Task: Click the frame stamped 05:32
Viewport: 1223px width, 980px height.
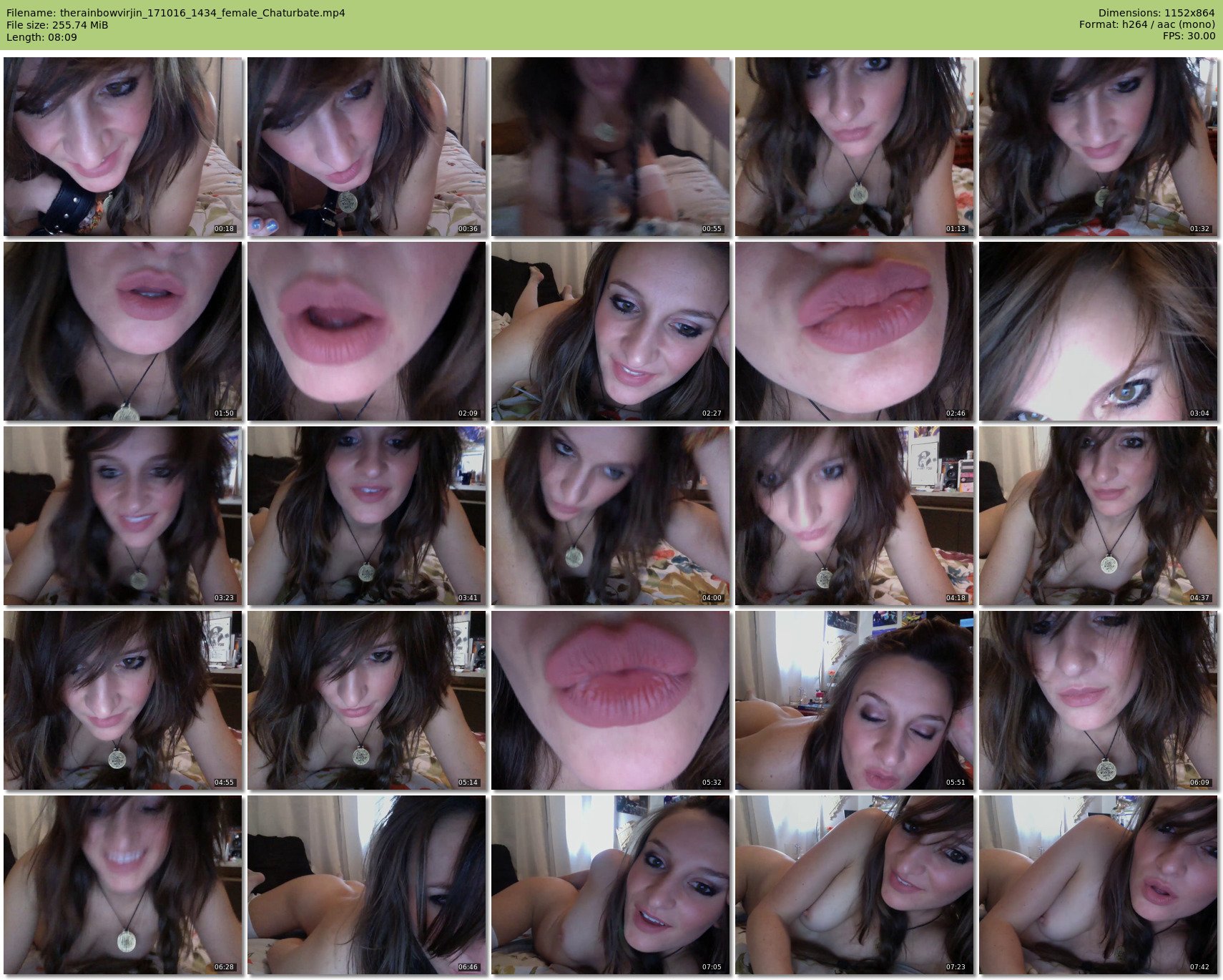Action: click(611, 700)
